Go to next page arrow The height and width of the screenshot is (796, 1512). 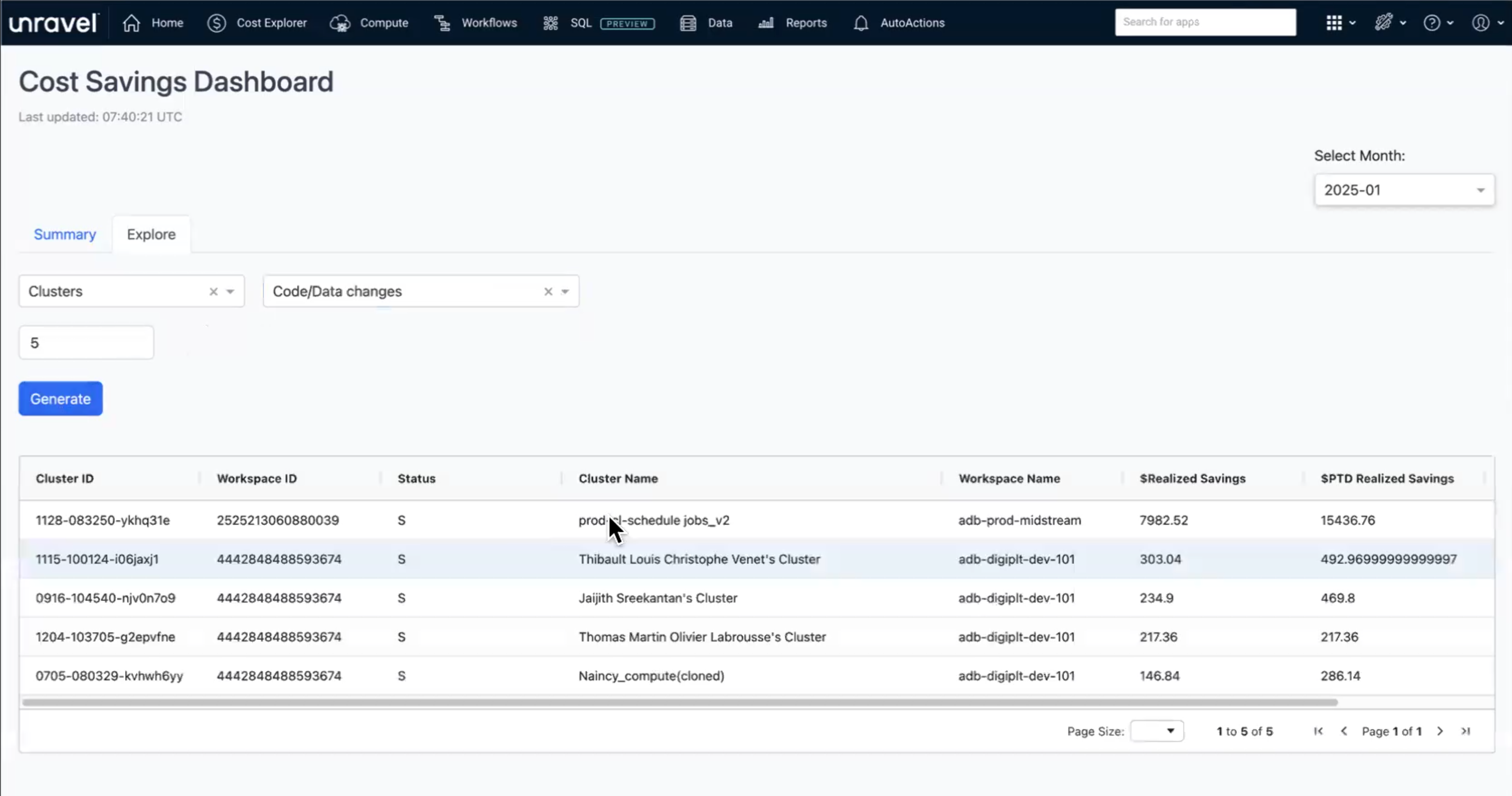click(x=1440, y=731)
